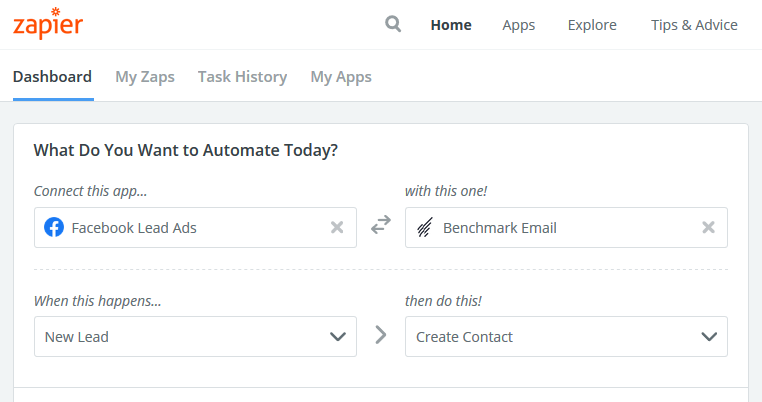Click the Benchmark Email logo icon
This screenshot has width=762, height=402.
click(425, 228)
